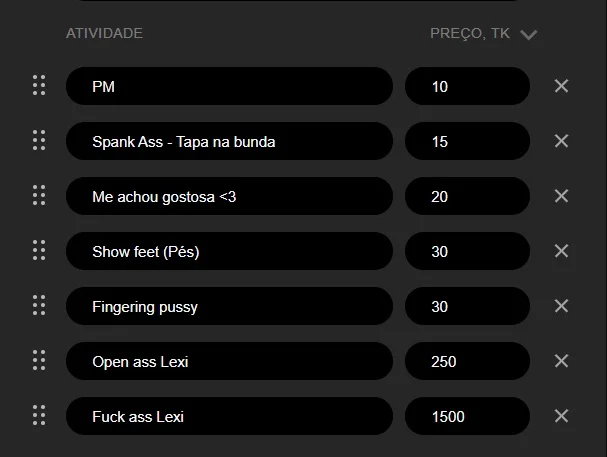607x457 pixels.
Task: Click the drag handle beside PM
Action: [39, 86]
